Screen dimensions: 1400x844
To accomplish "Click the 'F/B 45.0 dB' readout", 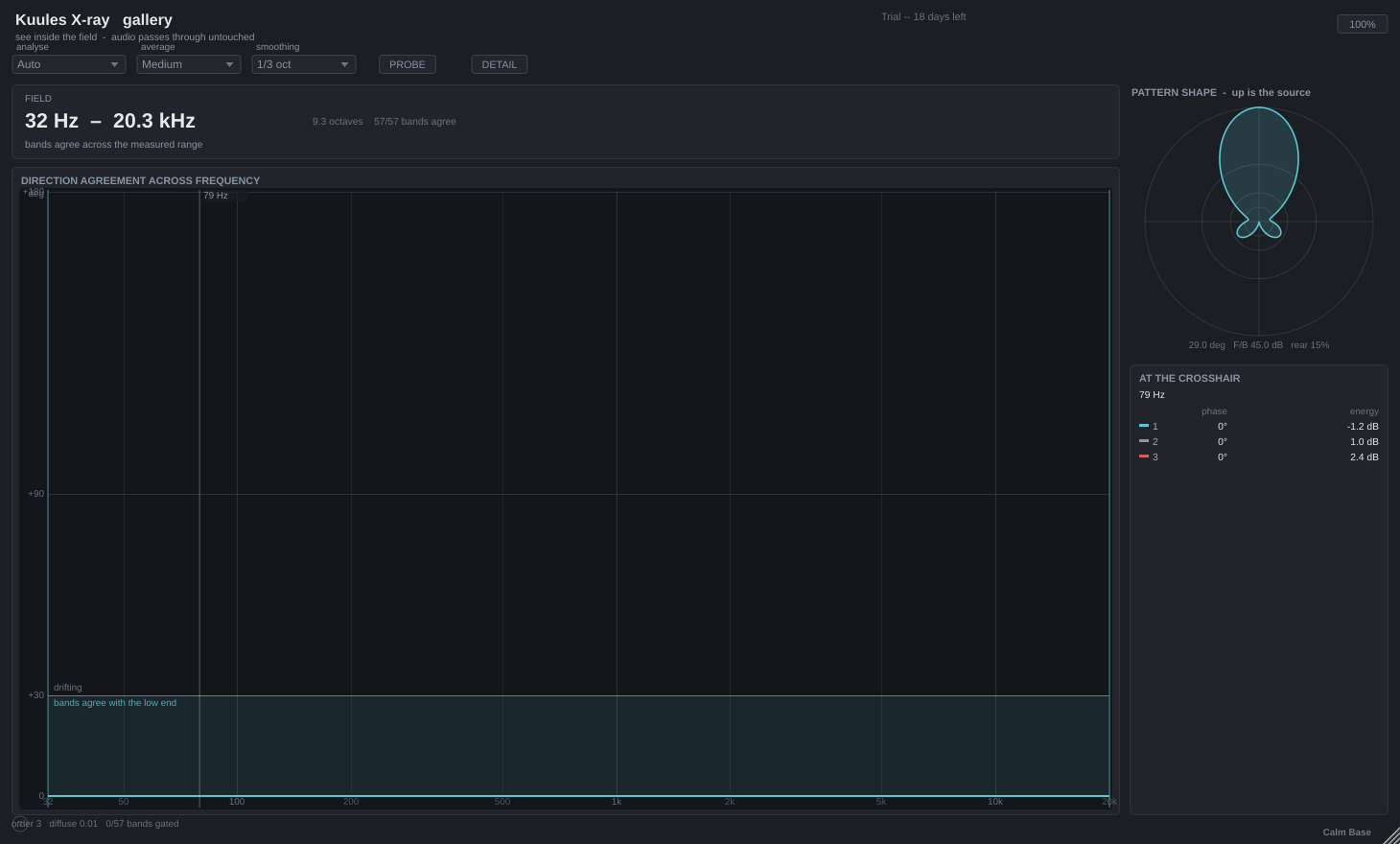I will 1258,345.
